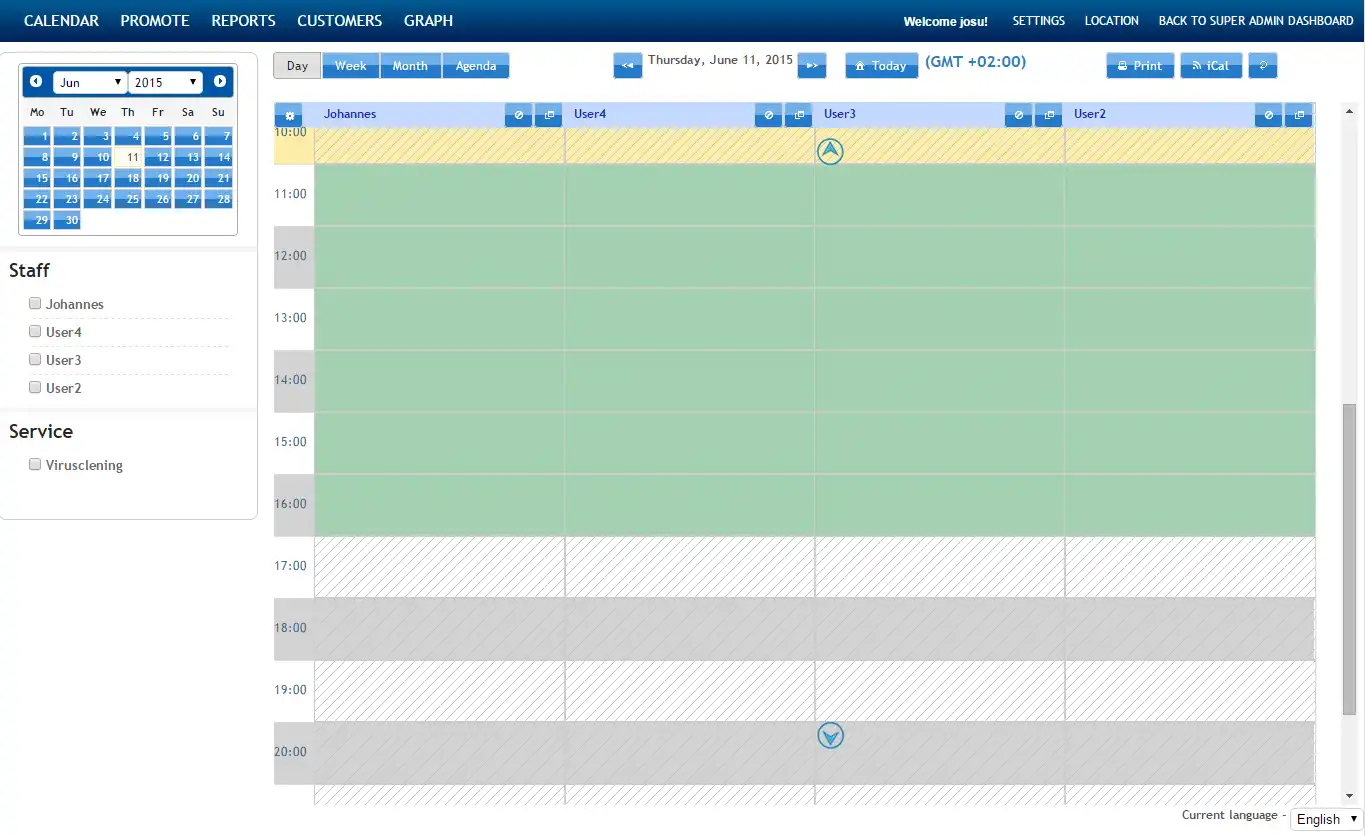Tick the Virusclening service checkbox

pos(35,464)
